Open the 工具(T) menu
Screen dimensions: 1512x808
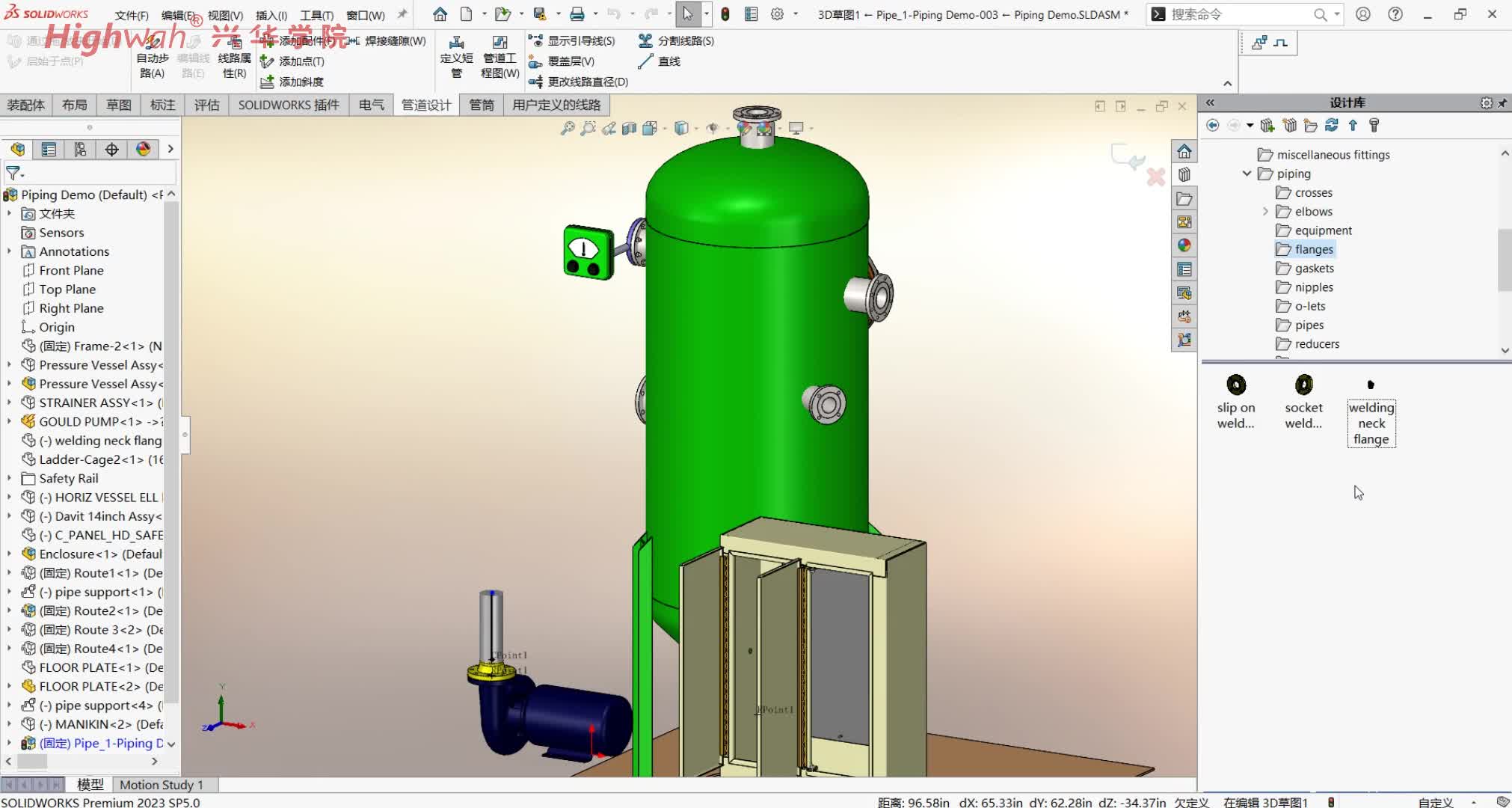point(316,15)
